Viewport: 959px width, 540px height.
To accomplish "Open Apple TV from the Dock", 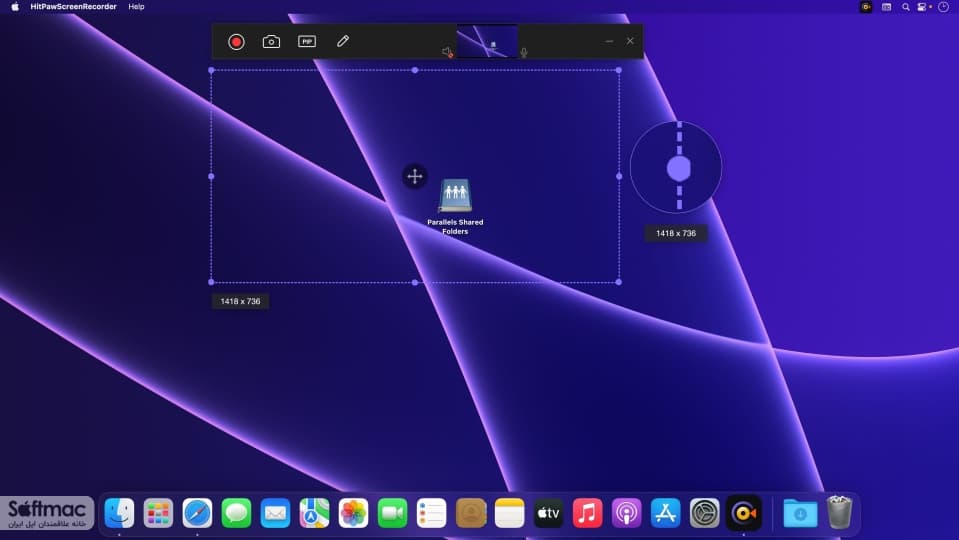I will 549,512.
